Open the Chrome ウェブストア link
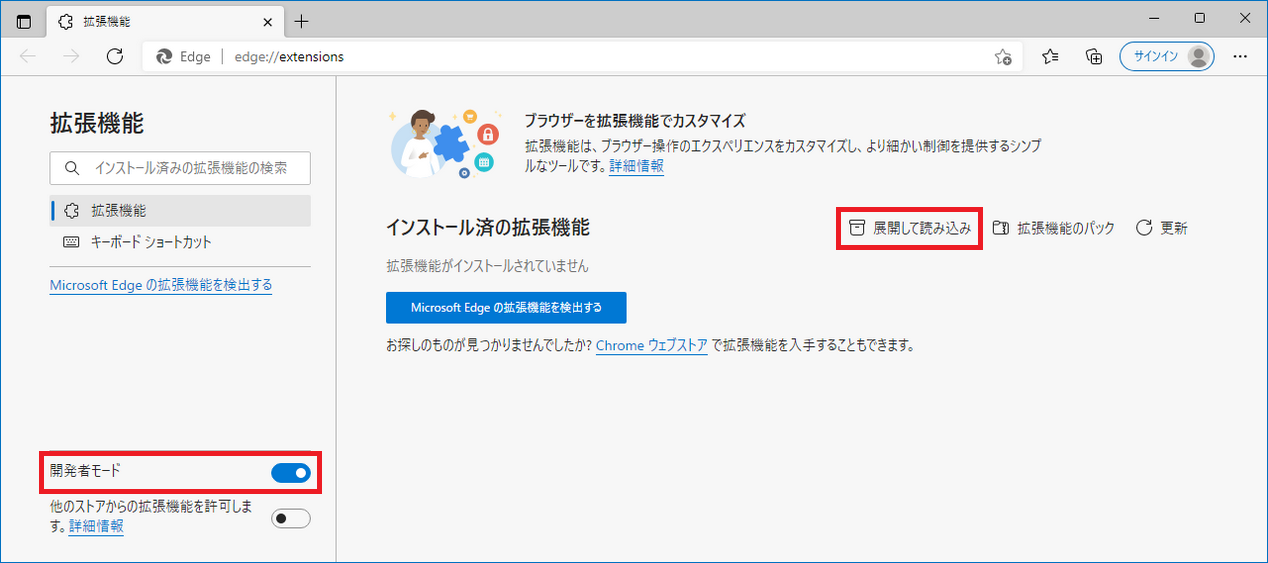Viewport: 1268px width, 563px height. click(652, 345)
